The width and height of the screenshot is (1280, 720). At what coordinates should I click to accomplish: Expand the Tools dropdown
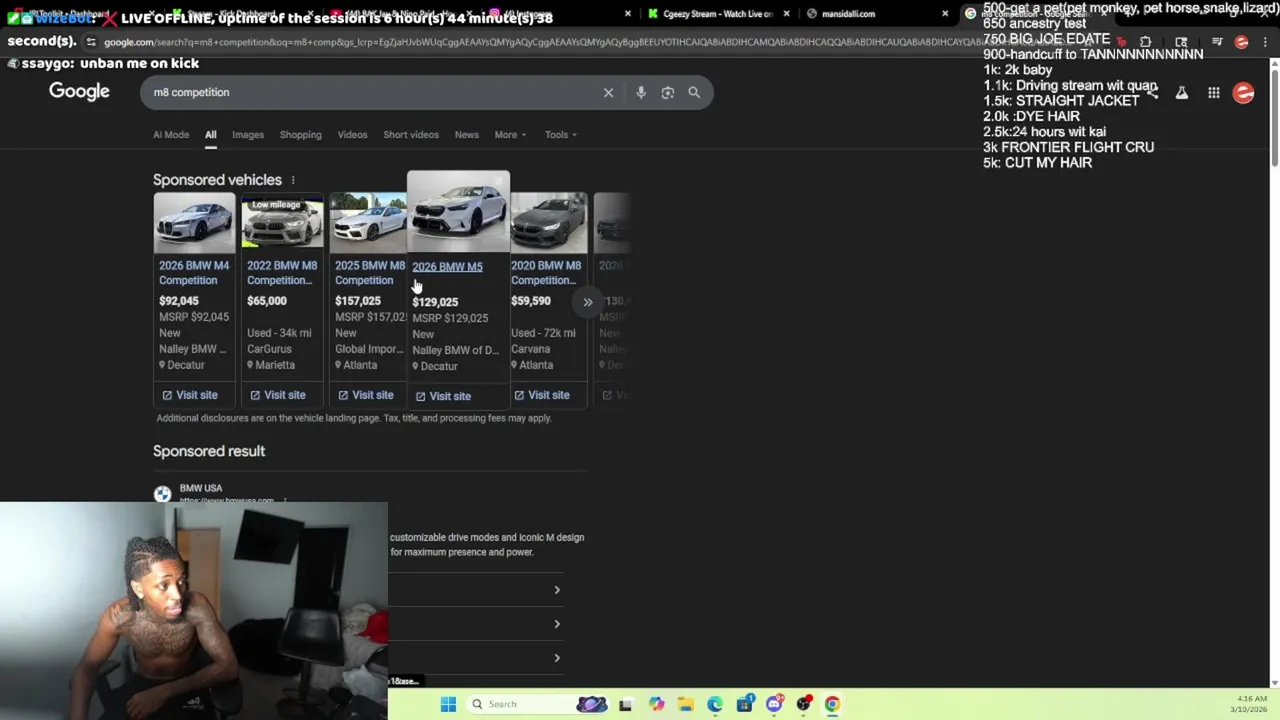[x=560, y=134]
